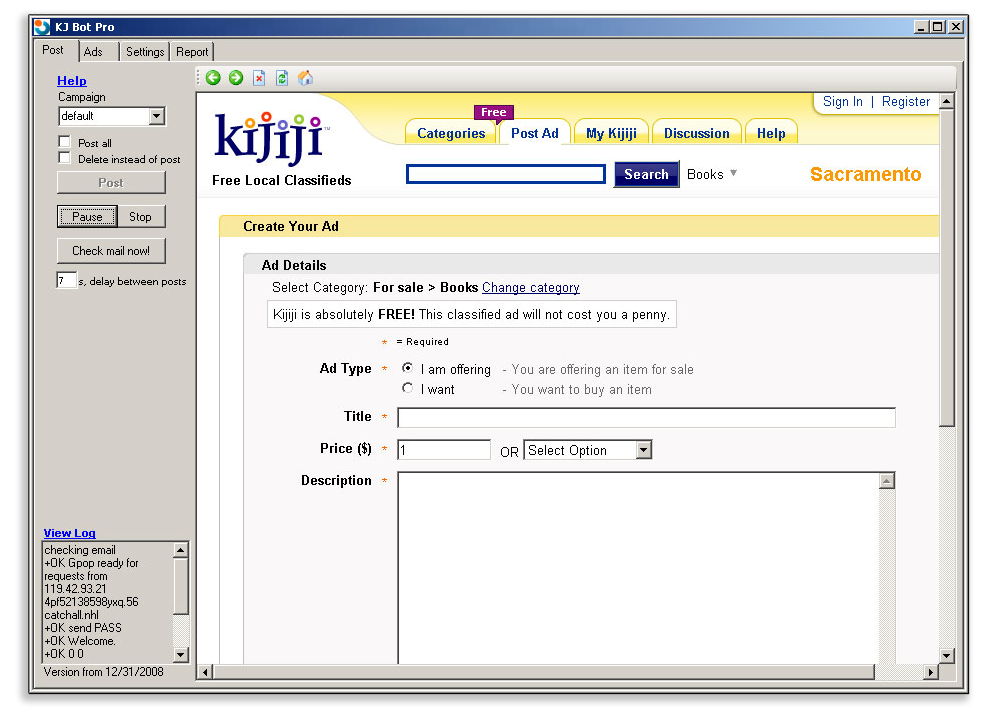Click inside the Description text area
Image resolution: width=1000 pixels, height=720 pixels.
[x=638, y=568]
